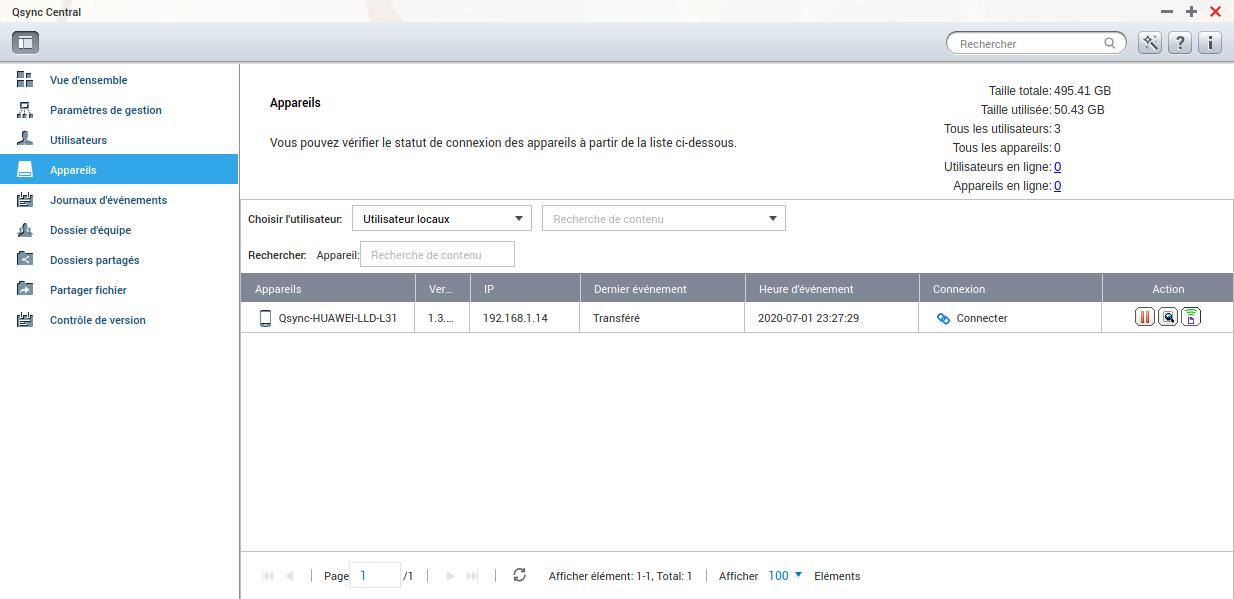The width and height of the screenshot is (1234, 599).
Task: Open the info icon in toolbar
Action: (1210, 43)
